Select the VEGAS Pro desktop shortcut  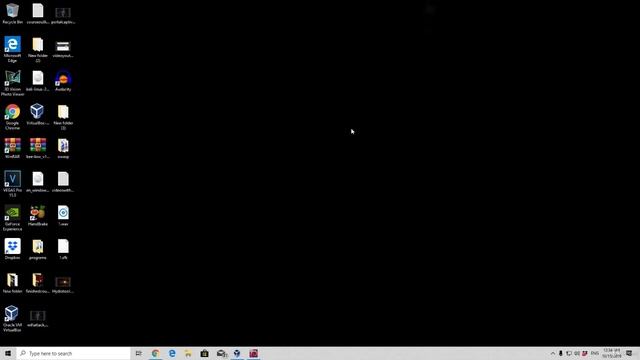click(12, 184)
